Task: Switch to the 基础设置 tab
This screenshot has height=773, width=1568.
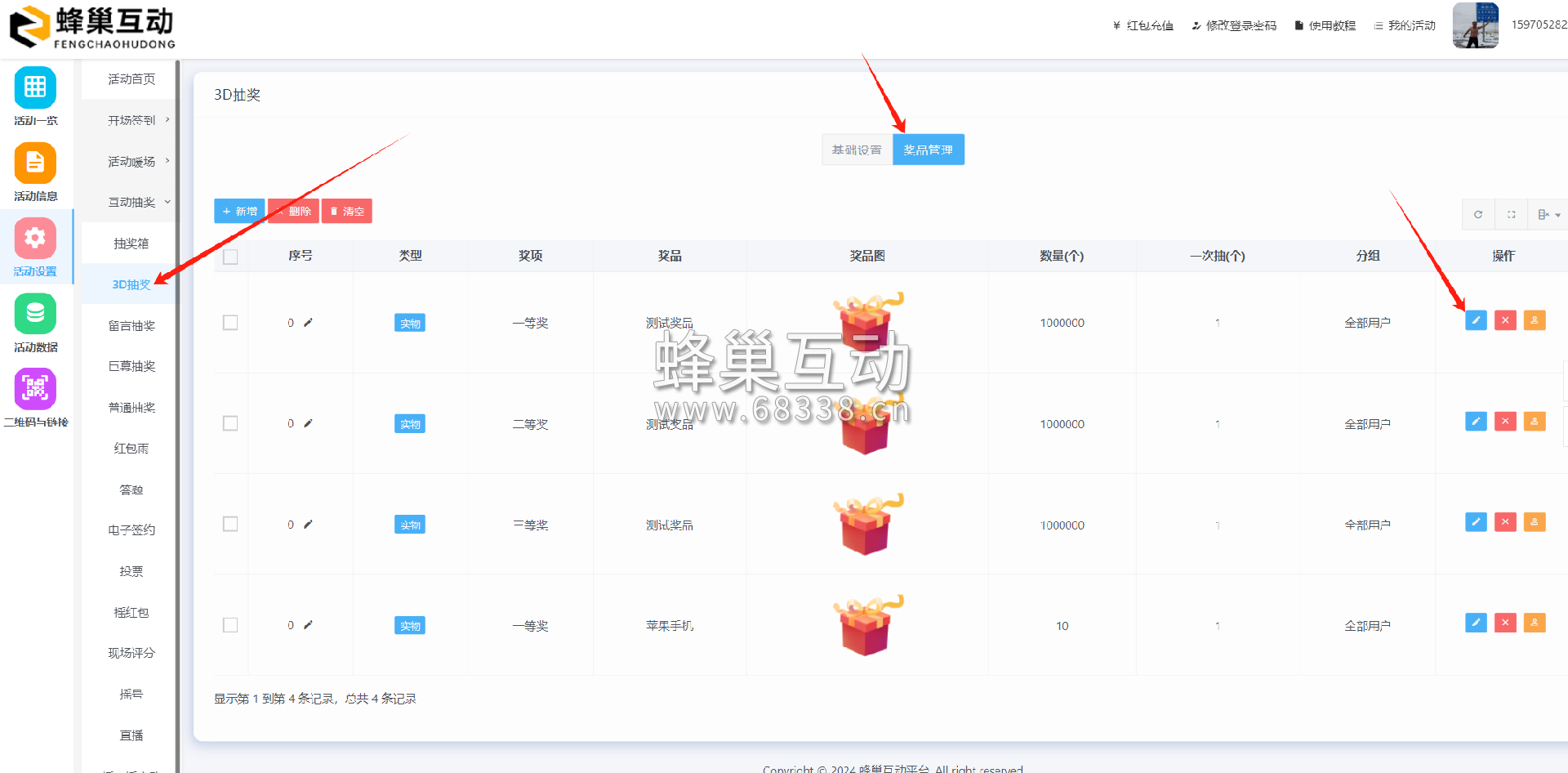Action: (856, 150)
